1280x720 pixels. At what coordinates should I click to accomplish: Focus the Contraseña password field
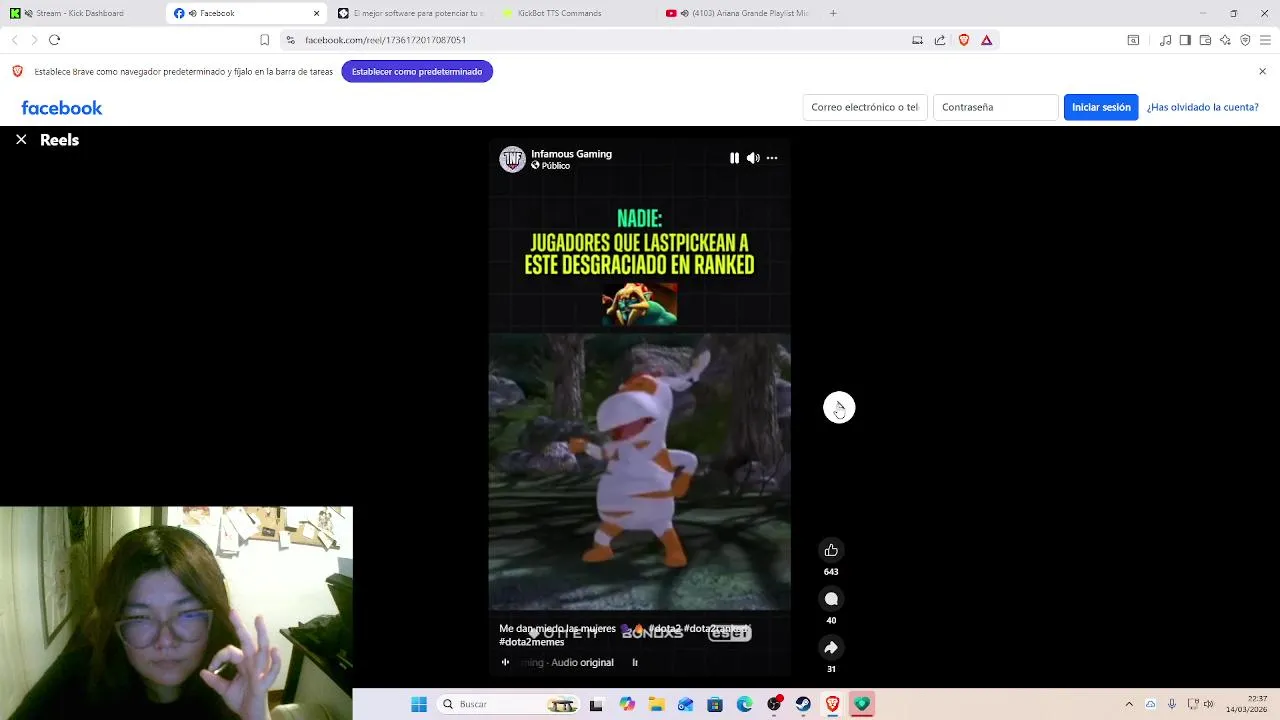tap(995, 107)
